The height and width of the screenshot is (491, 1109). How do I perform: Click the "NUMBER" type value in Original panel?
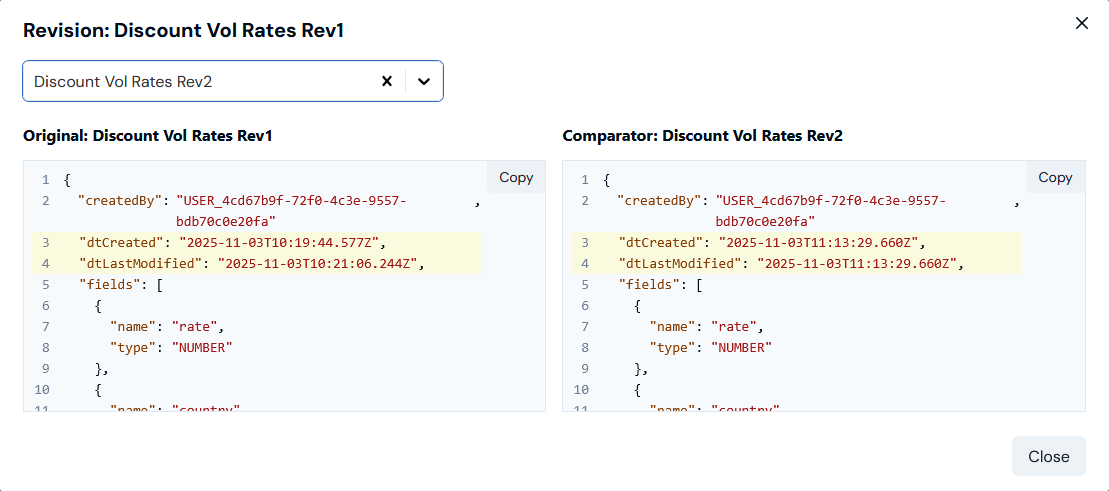(x=202, y=348)
